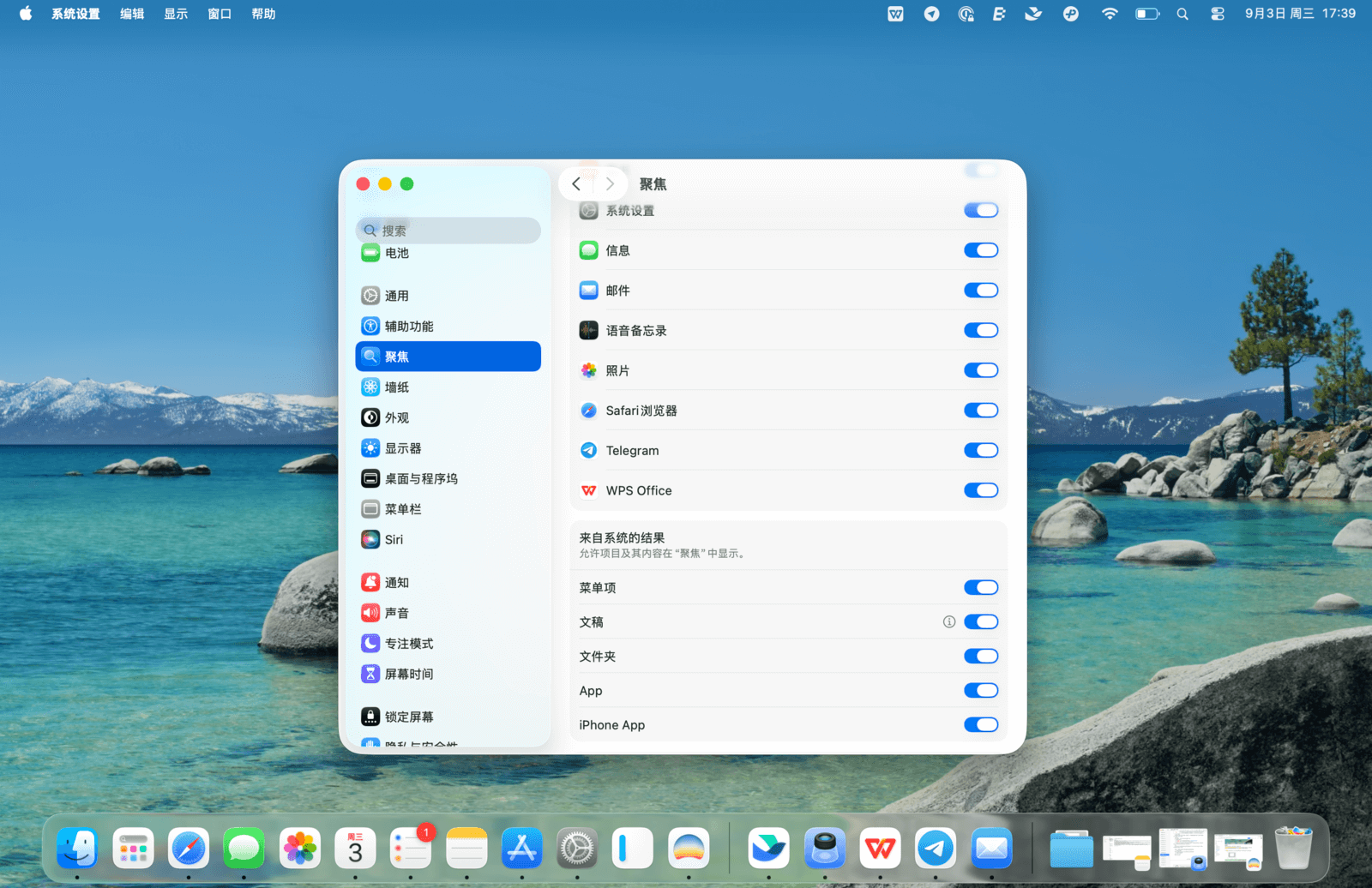Open Displays (显示器) settings in sidebar
The width and height of the screenshot is (1372, 888).
tap(403, 448)
